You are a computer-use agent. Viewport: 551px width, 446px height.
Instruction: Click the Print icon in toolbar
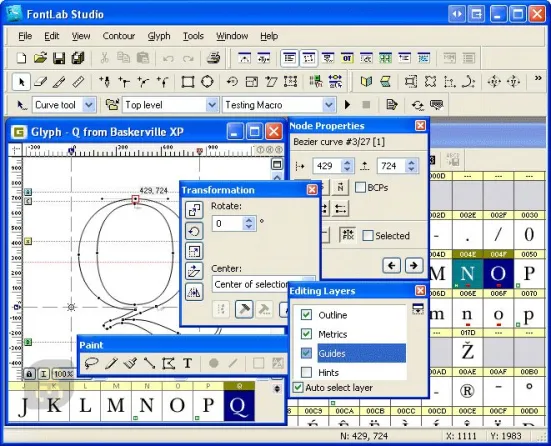click(213, 58)
